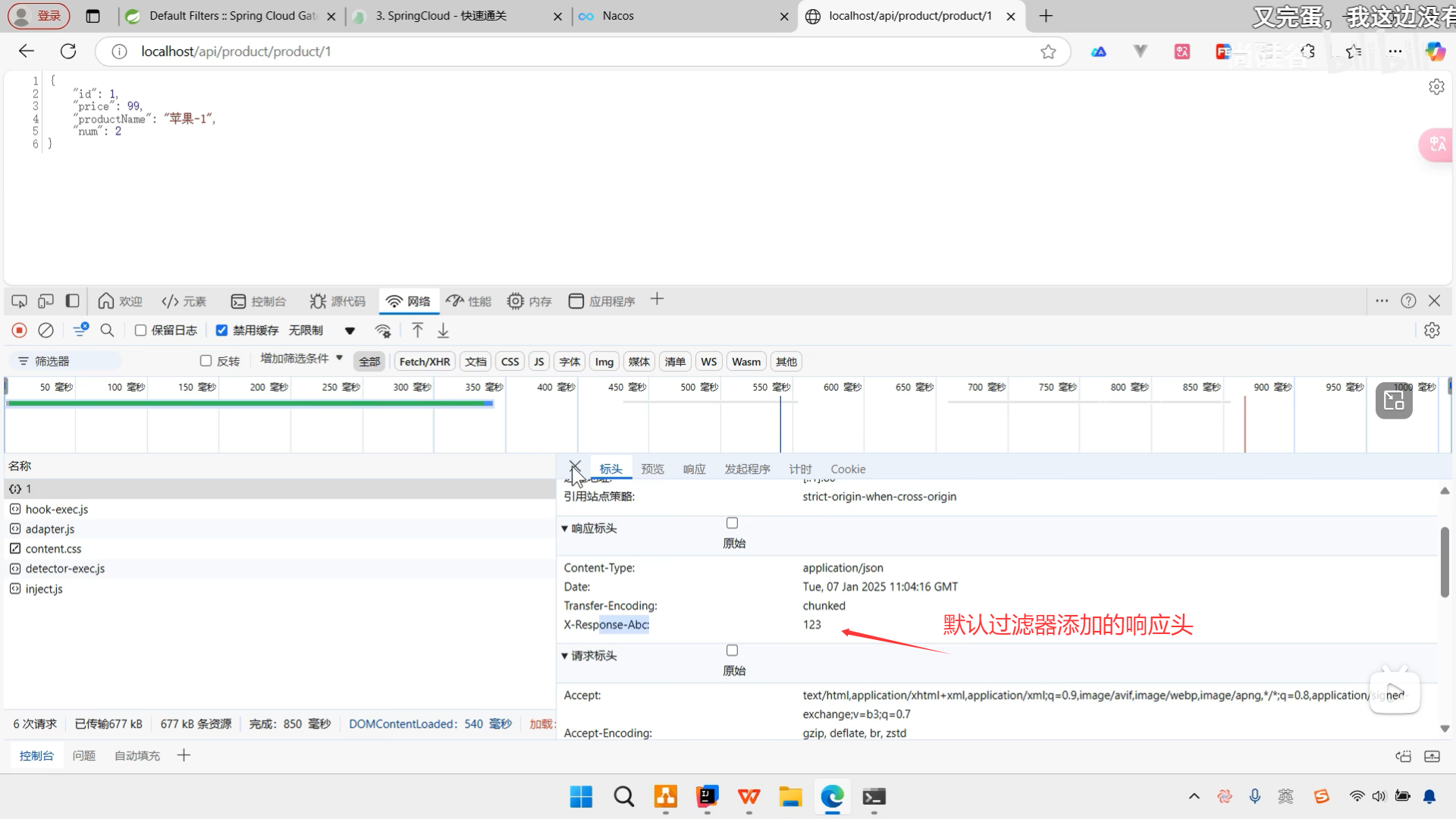Select the hook-exec.js request
The image size is (1456, 819).
click(57, 510)
